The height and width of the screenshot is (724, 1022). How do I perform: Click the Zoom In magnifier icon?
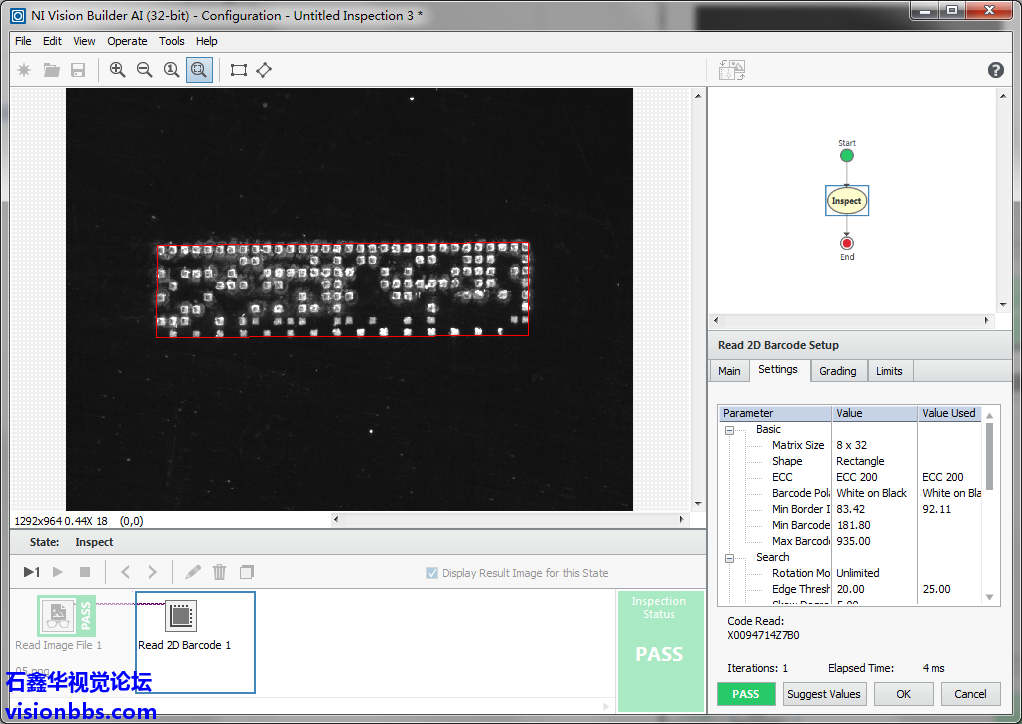(118, 70)
